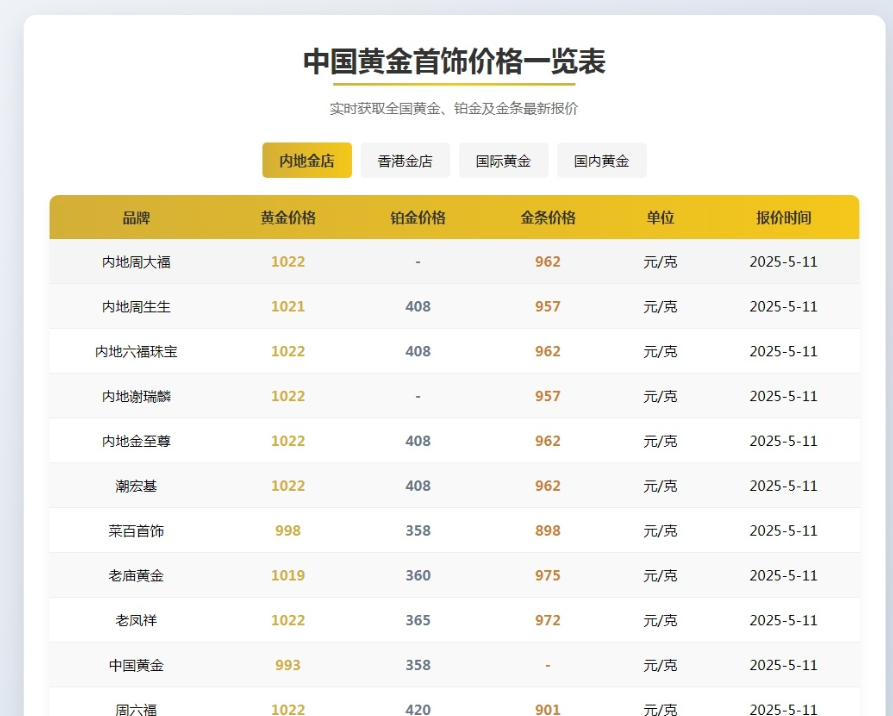Image resolution: width=893 pixels, height=716 pixels.
Task: Click gold price 1022 for 内地金至尊
Action: (x=288, y=441)
